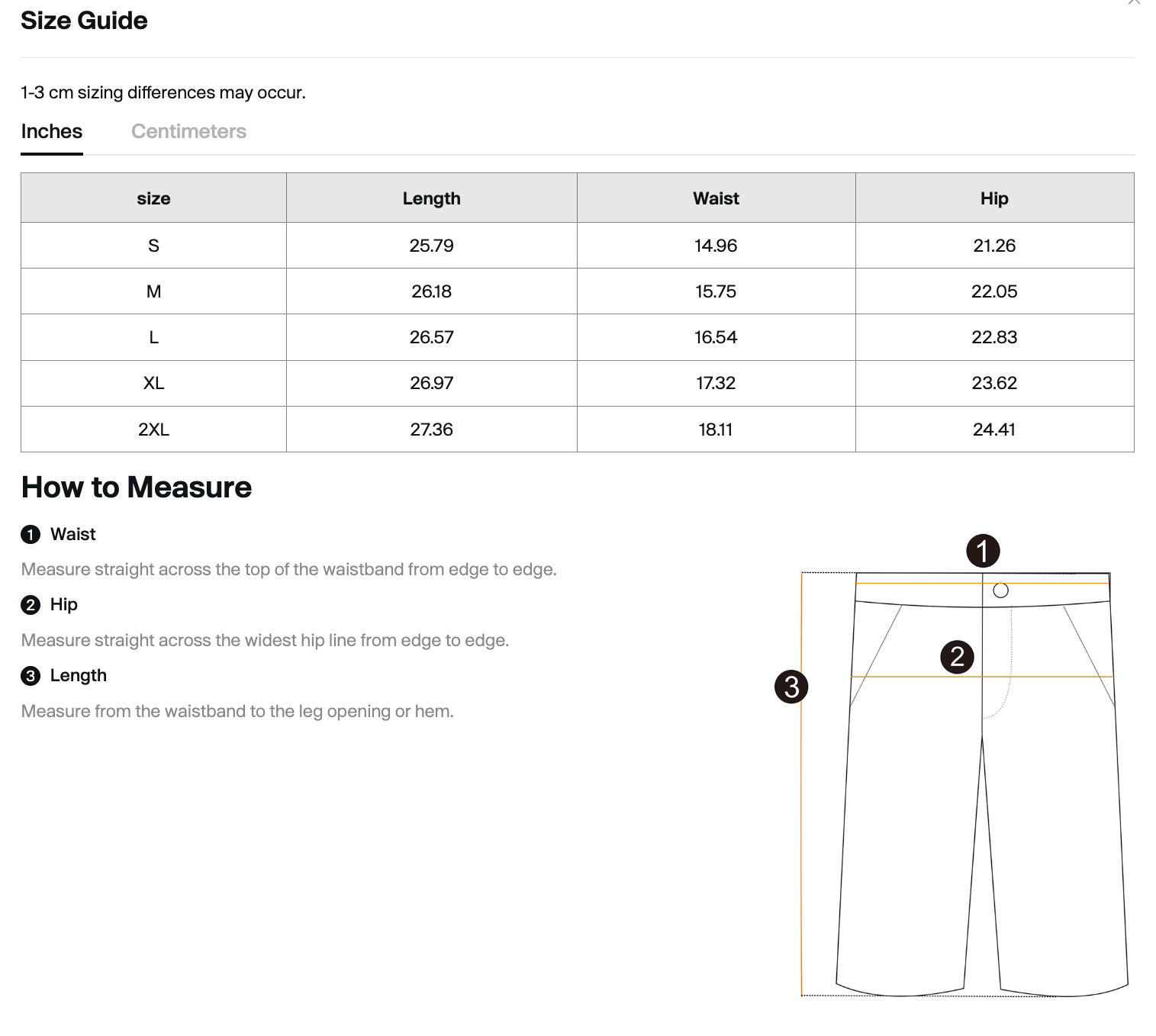Select the XL size row label
The height and width of the screenshot is (1036, 1156).
coord(153,383)
